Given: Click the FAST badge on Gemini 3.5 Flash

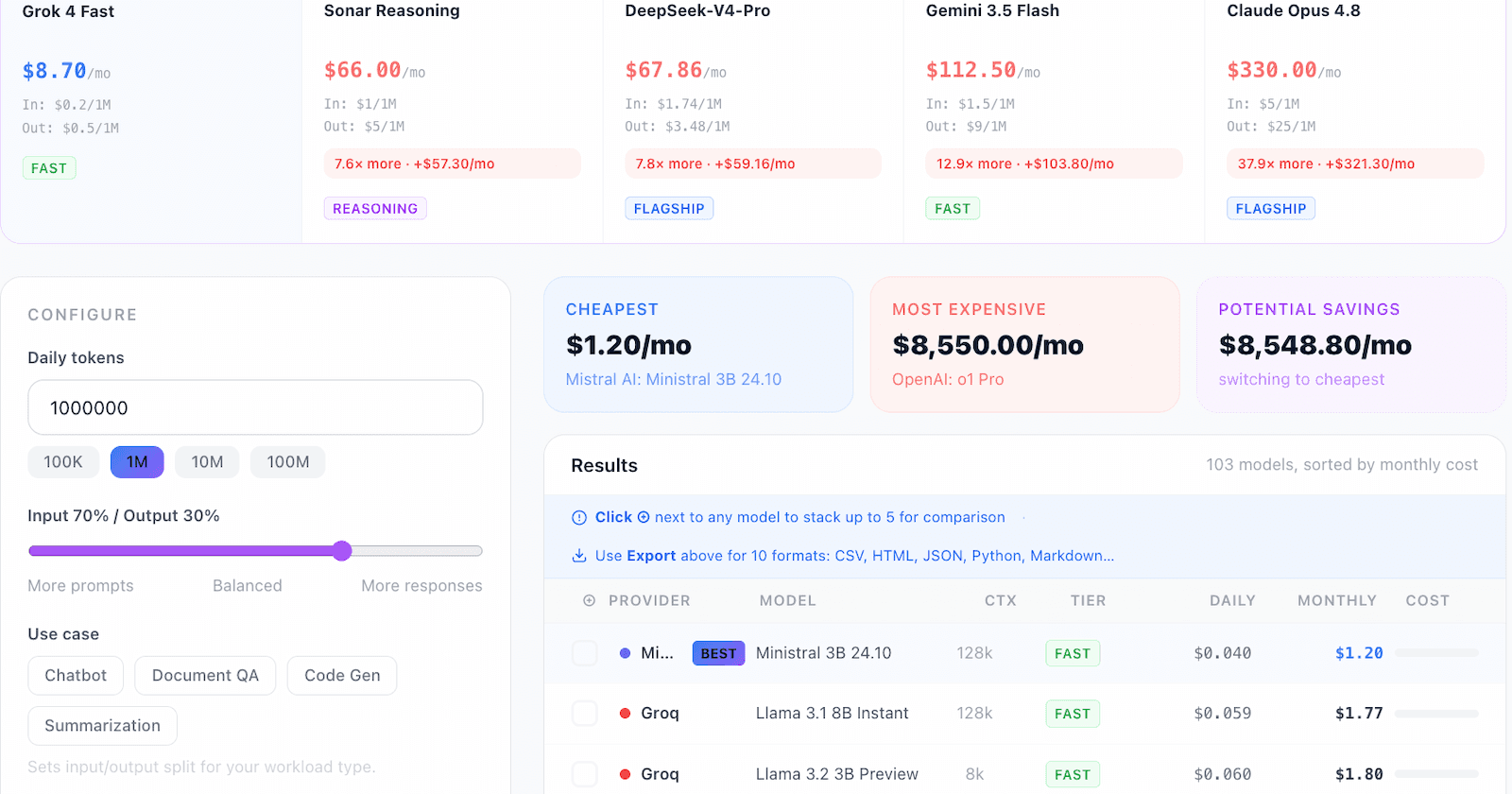Looking at the screenshot, I should point(953,209).
